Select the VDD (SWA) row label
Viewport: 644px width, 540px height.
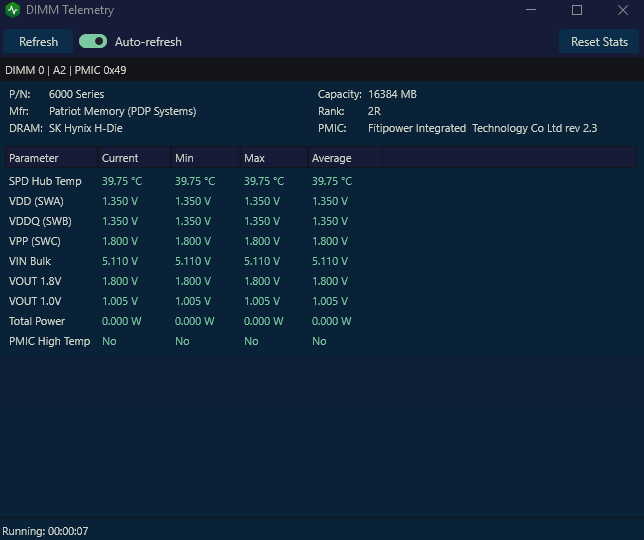(36, 201)
